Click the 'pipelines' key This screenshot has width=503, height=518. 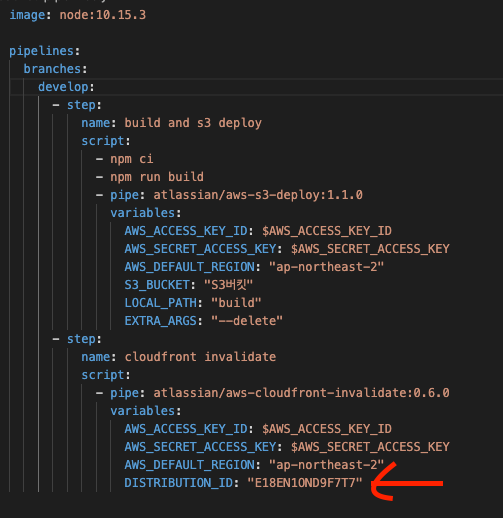[42, 51]
